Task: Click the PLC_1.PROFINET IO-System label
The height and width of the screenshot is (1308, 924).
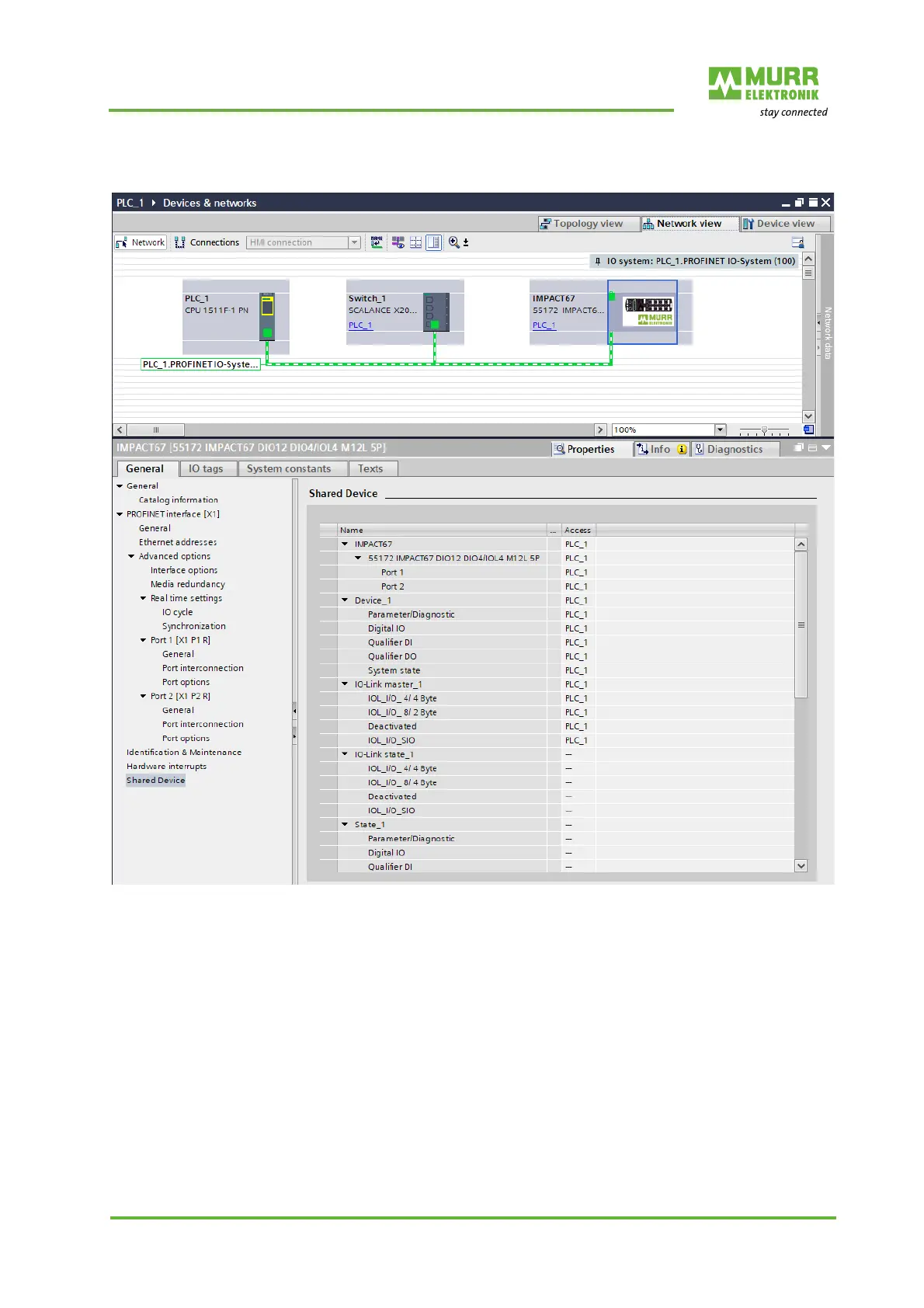Action: [x=200, y=364]
